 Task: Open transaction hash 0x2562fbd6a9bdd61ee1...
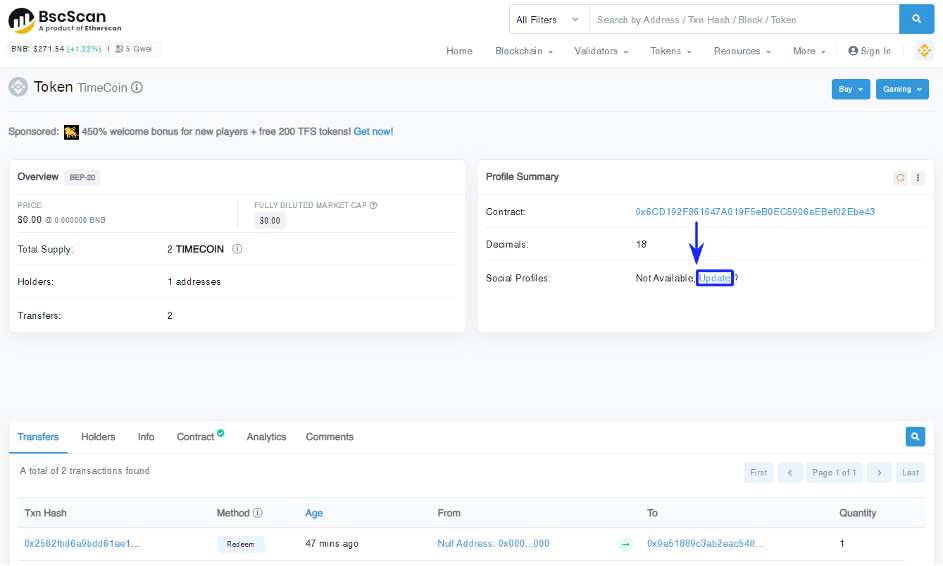pos(82,544)
